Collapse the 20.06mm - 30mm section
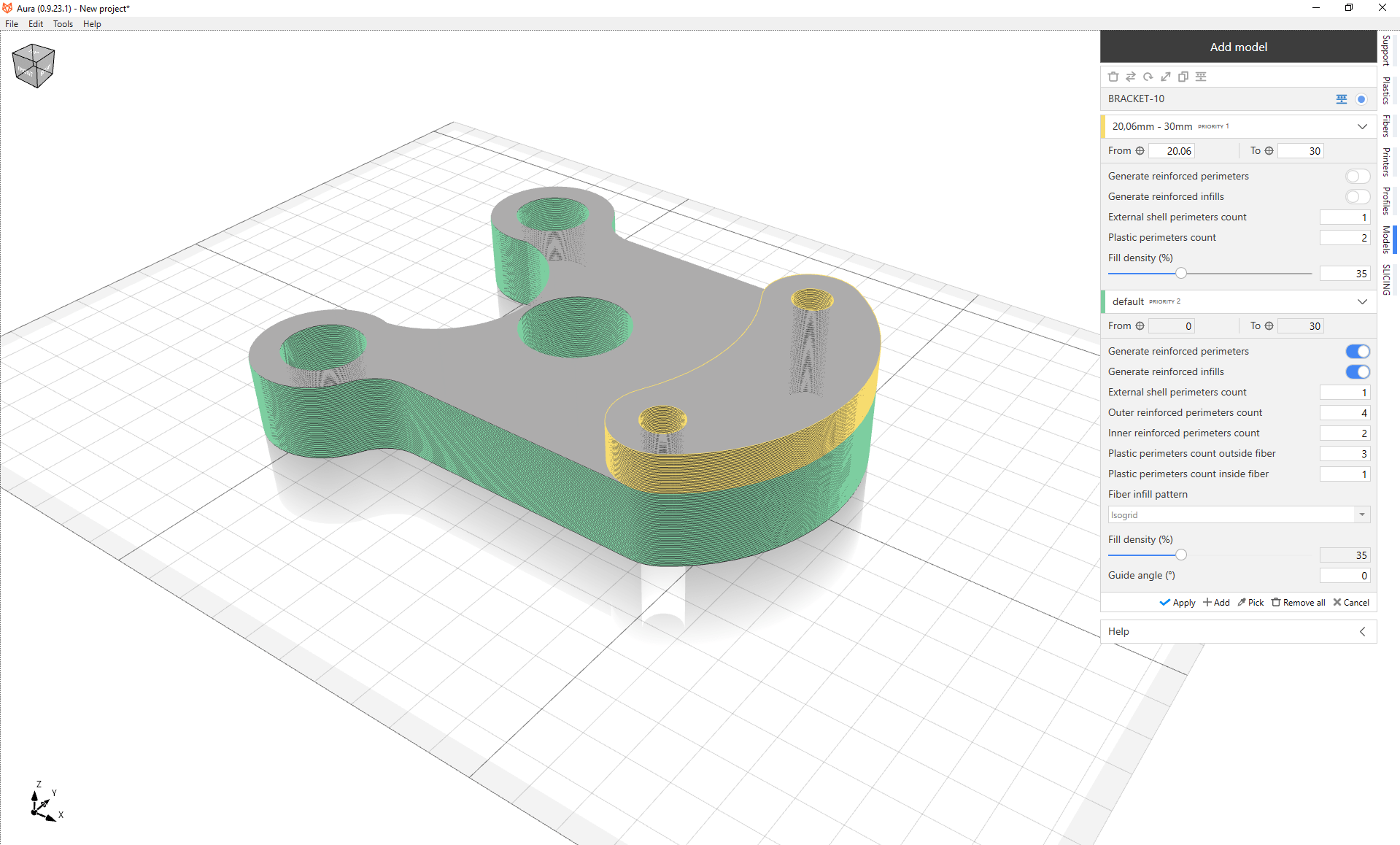1400x845 pixels. 1362,126
